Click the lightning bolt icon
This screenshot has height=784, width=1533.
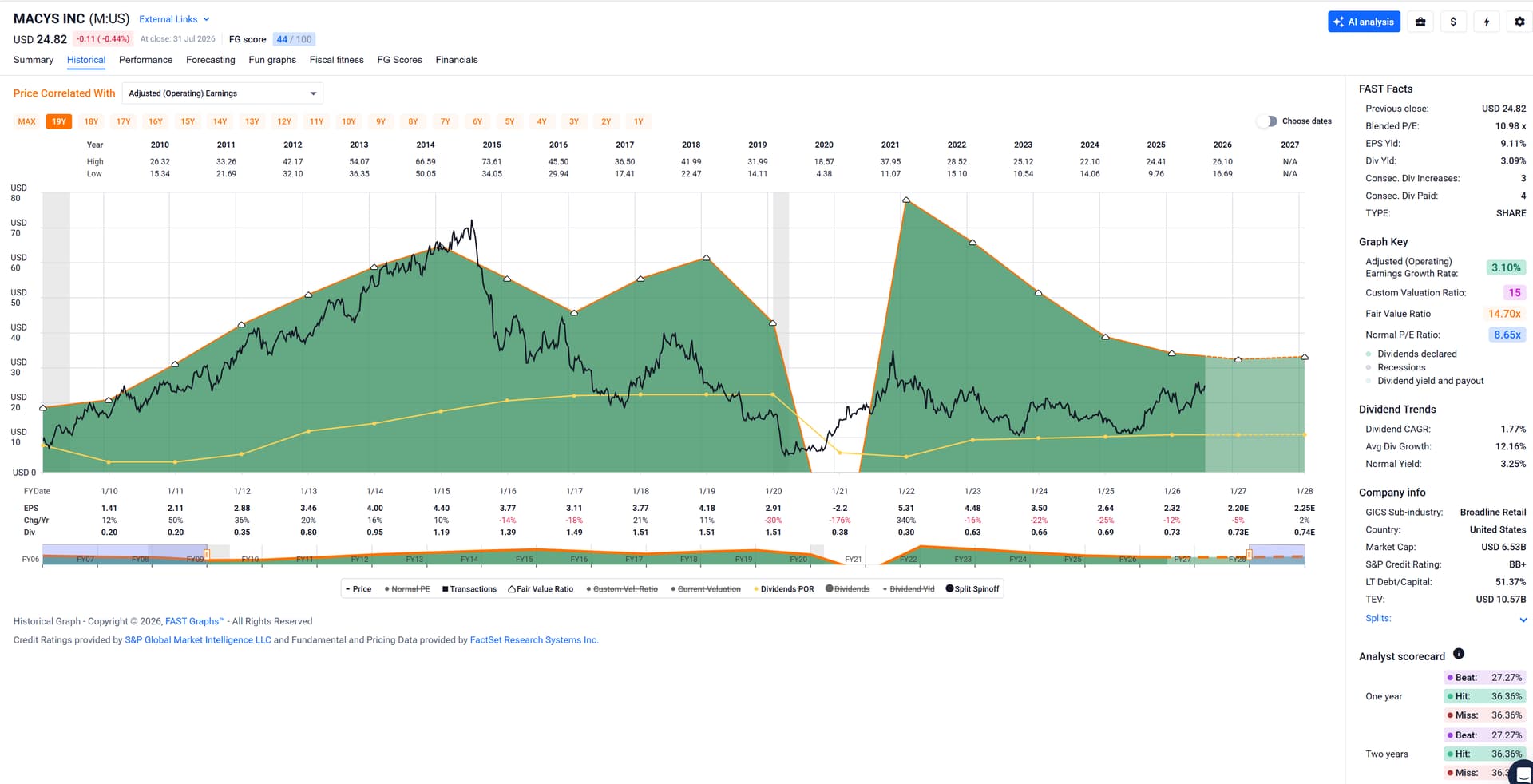click(1486, 22)
